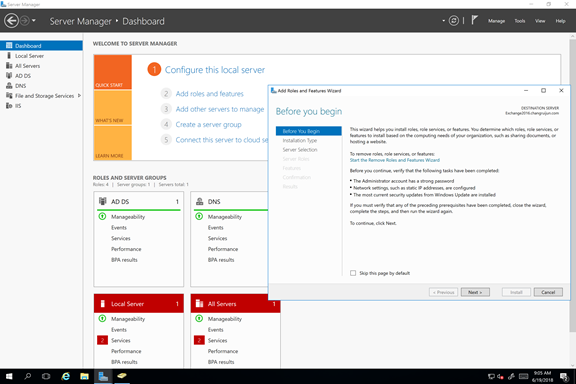Open the Help menu
576x384 pixels.
(560, 21)
